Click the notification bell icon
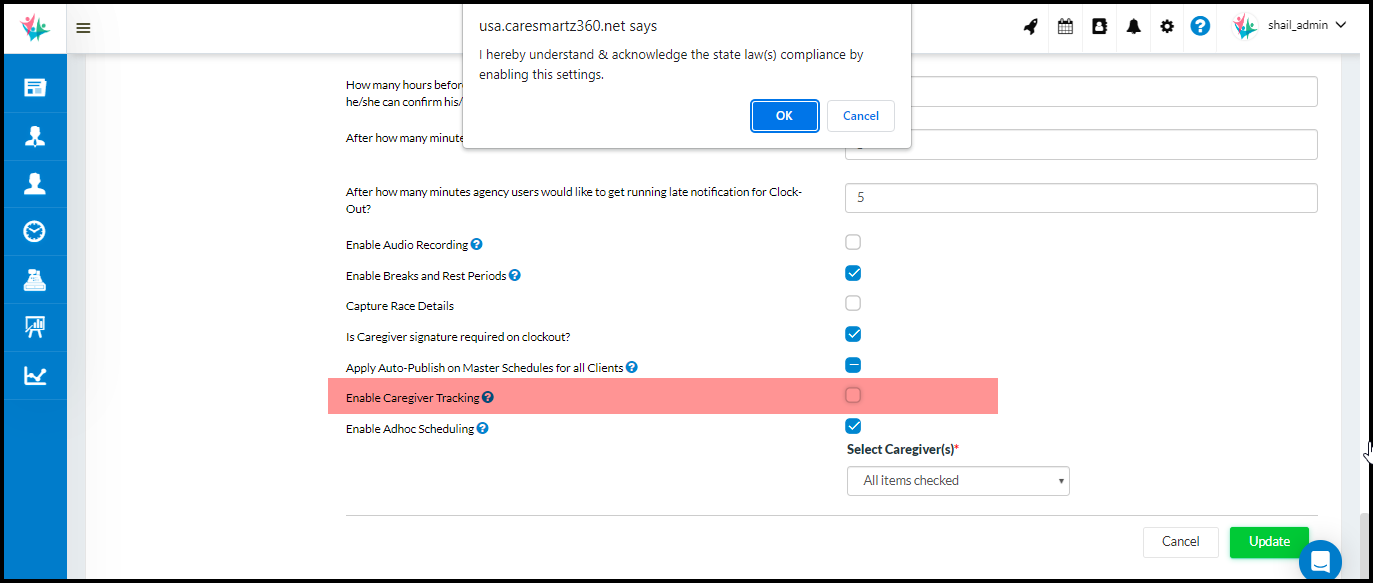Screen dimensions: 1373x583 (x=1133, y=27)
